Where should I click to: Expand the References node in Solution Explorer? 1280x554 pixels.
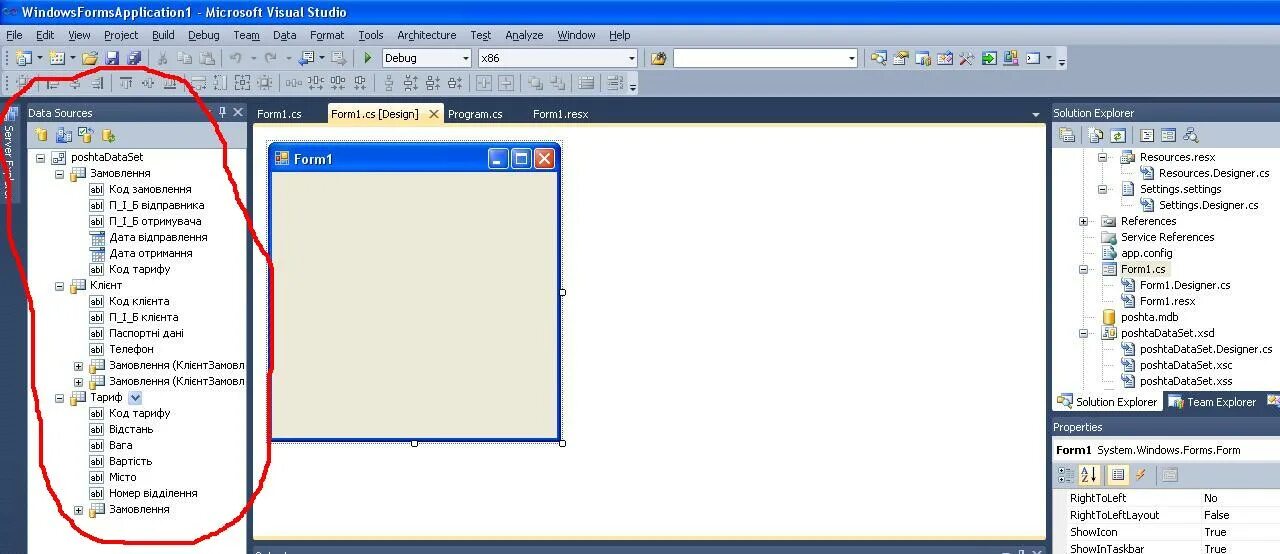coord(1083,221)
